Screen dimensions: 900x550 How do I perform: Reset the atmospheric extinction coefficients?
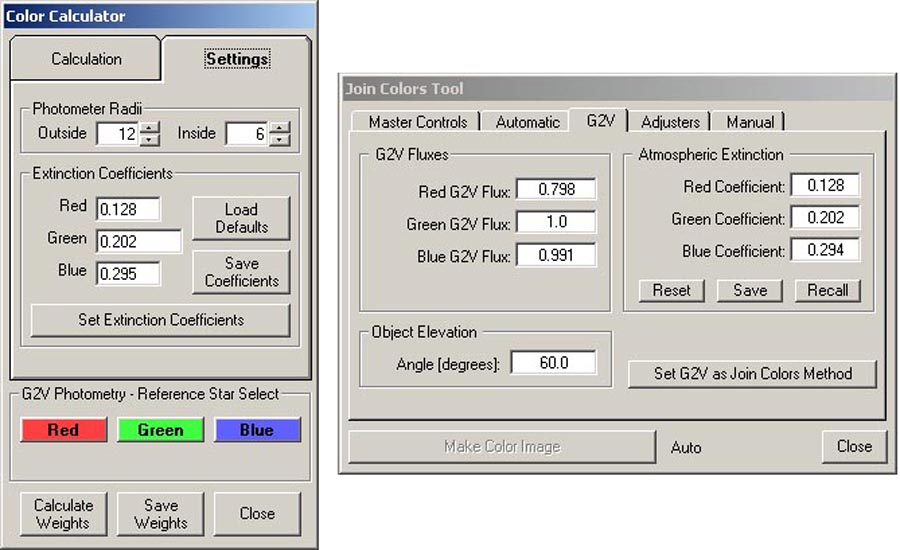671,290
